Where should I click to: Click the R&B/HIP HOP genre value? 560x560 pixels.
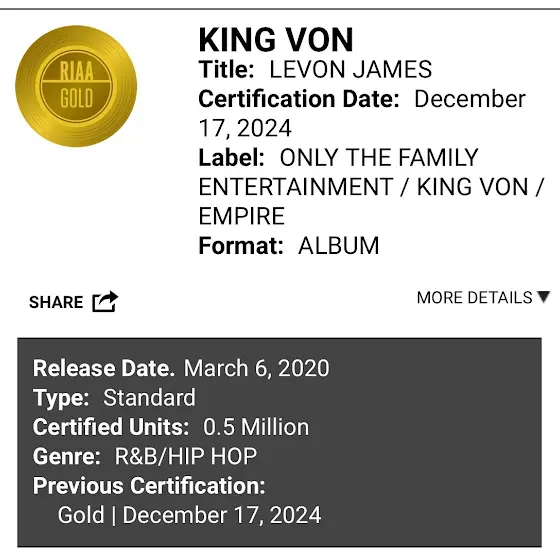click(186, 456)
